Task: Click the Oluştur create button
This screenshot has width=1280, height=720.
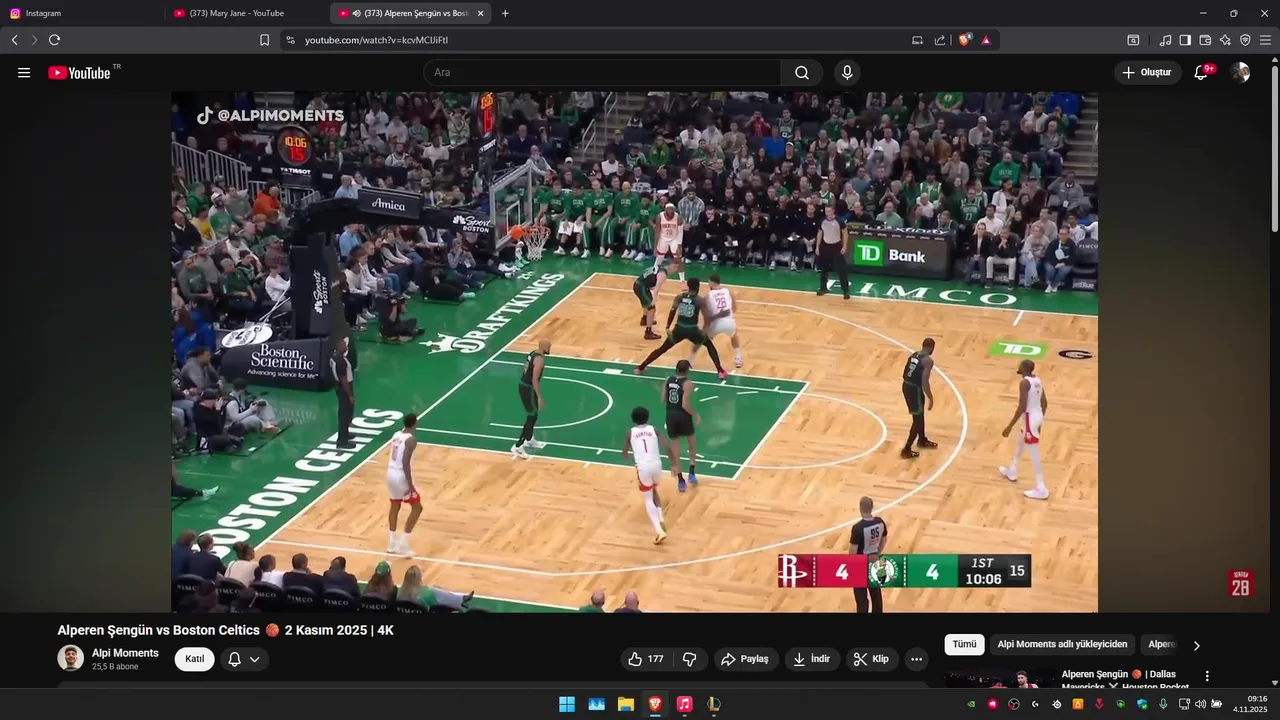Action: pos(1147,73)
